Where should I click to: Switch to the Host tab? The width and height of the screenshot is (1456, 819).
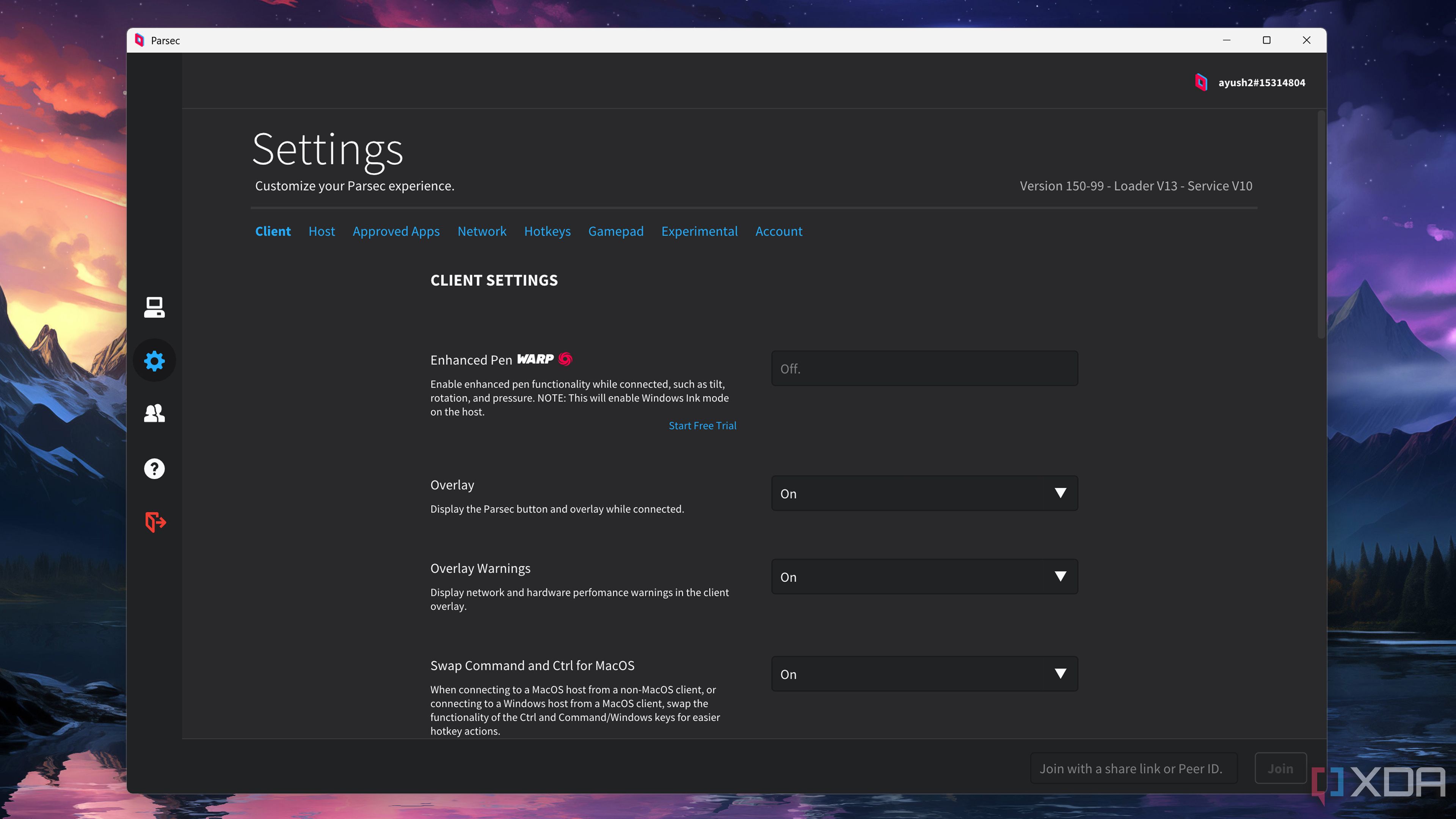coord(322,231)
